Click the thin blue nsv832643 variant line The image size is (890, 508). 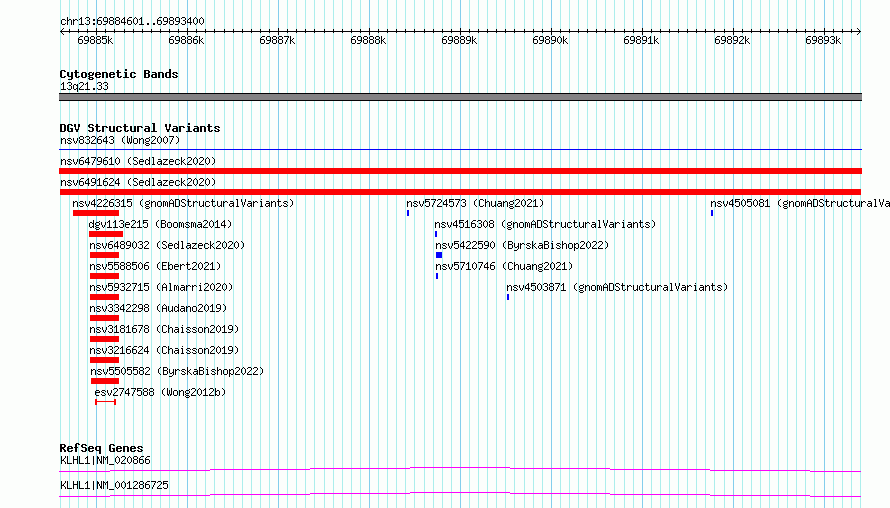coord(460,150)
